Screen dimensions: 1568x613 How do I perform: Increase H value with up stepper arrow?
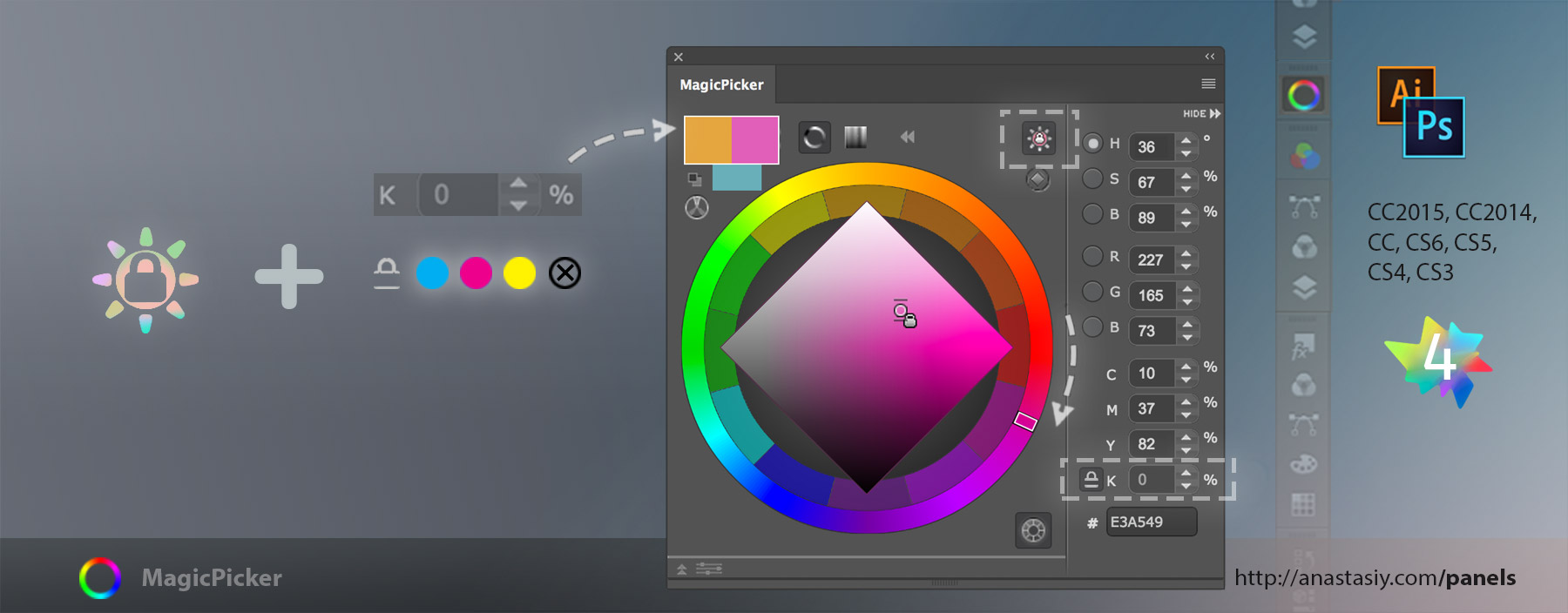pyautogui.click(x=1186, y=140)
